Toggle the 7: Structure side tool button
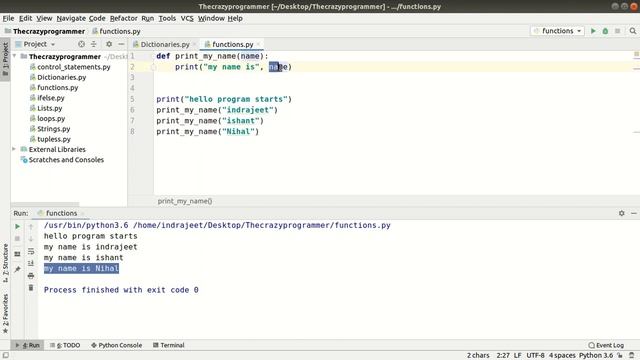The image size is (640, 360). (5, 263)
